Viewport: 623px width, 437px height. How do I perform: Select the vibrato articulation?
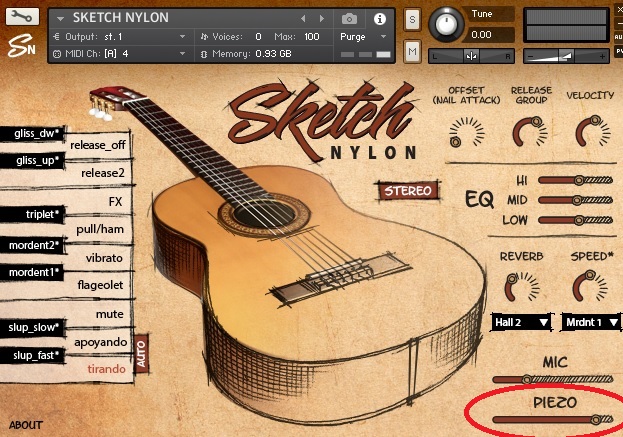tap(104, 258)
